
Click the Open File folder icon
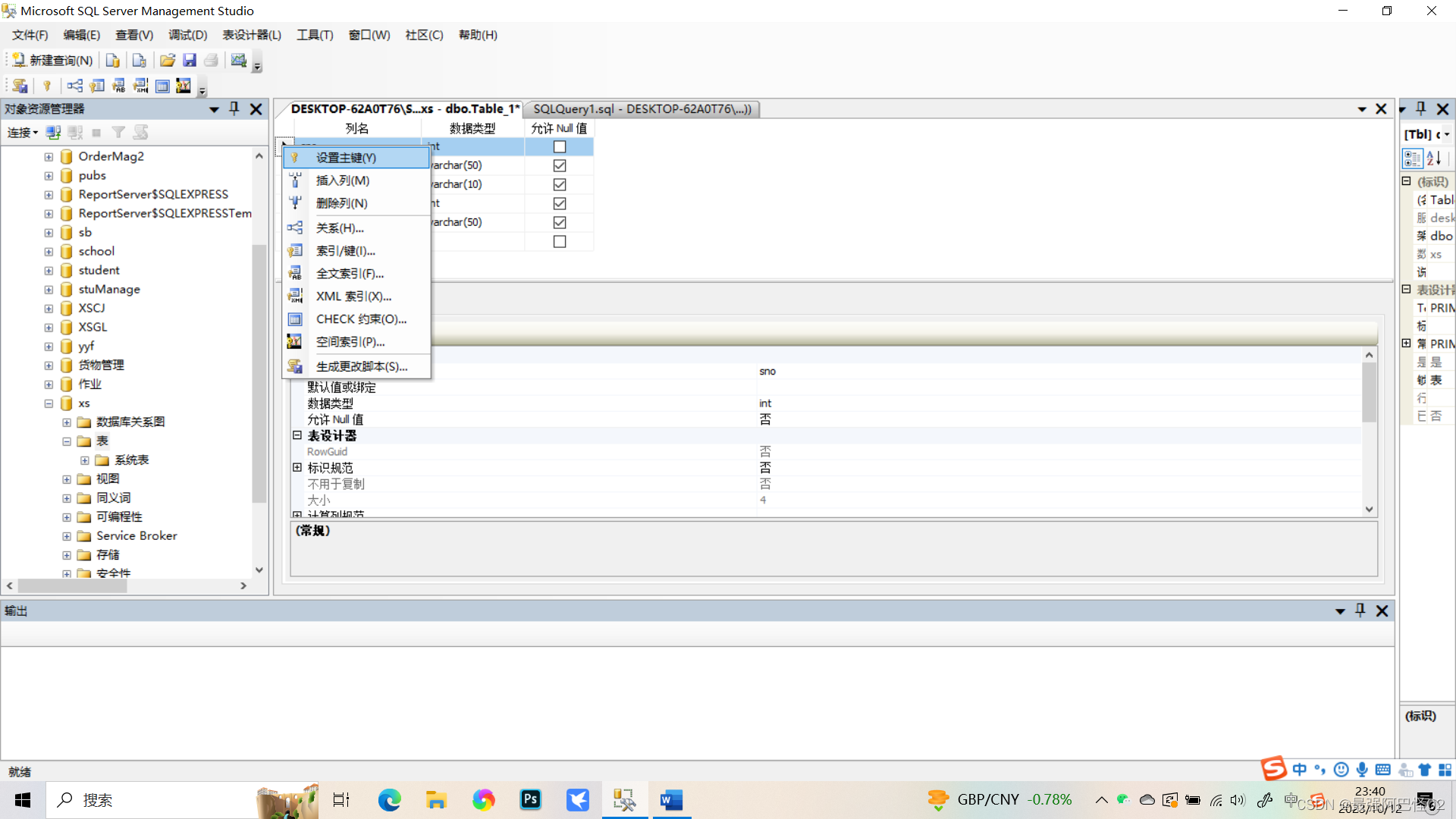click(168, 61)
